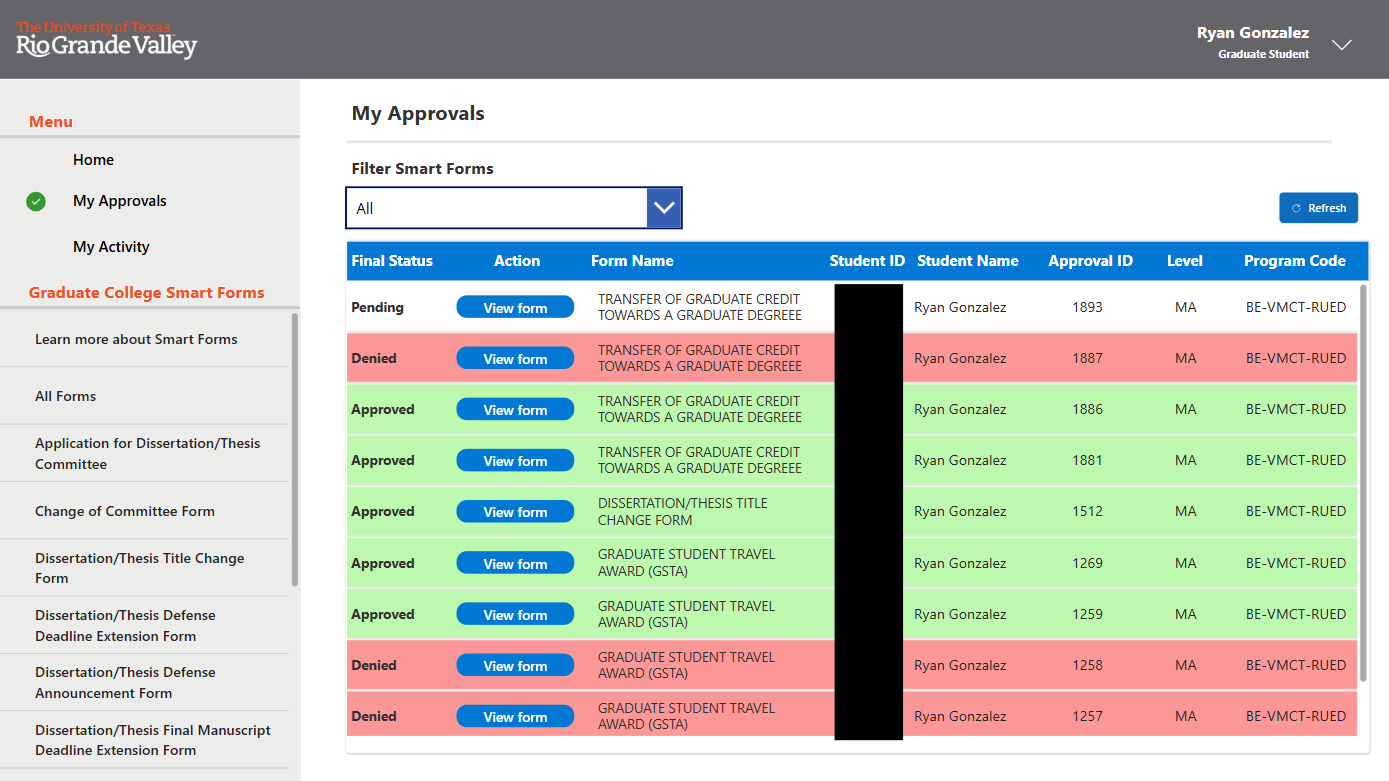Image resolution: width=1389 pixels, height=781 pixels.
Task: View form for denied approval 1887
Action: tap(515, 359)
